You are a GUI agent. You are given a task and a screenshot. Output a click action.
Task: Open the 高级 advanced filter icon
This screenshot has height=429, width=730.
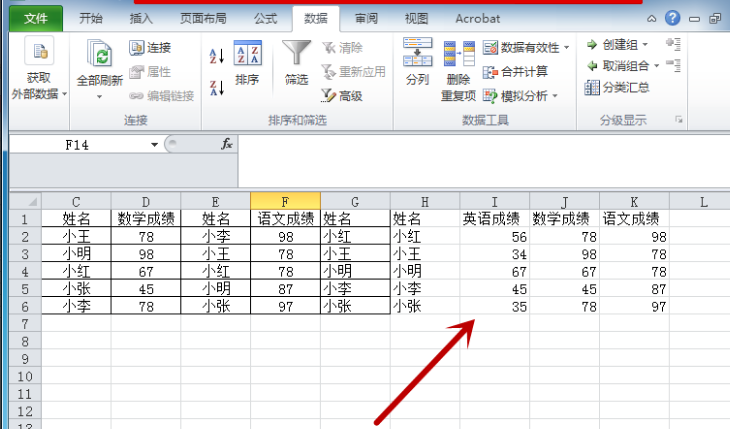[x=329, y=96]
